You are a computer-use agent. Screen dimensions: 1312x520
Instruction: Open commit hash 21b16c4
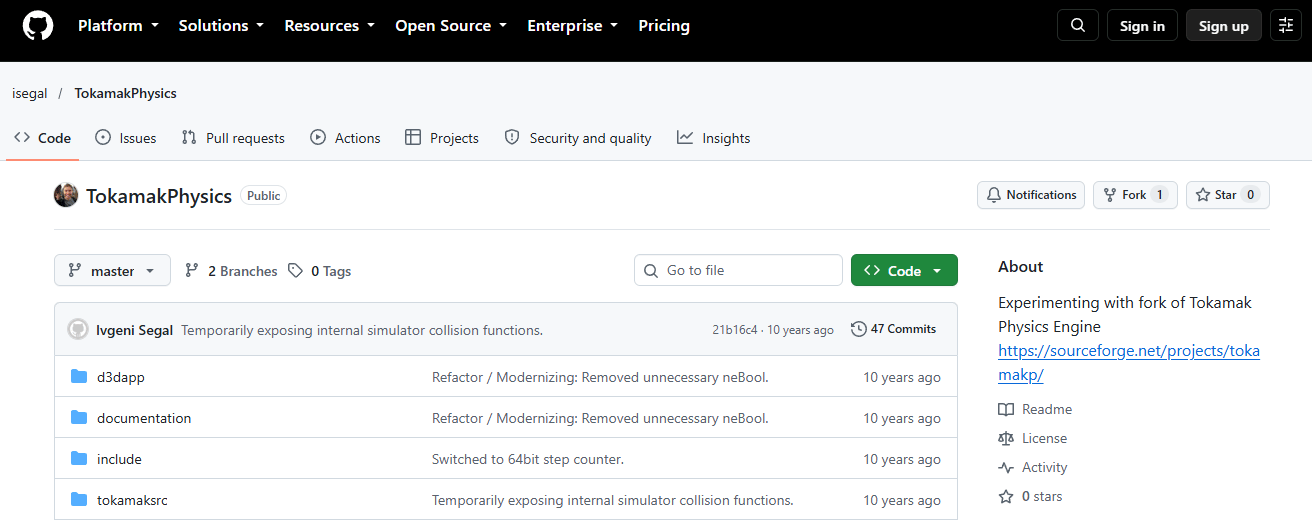(735, 330)
